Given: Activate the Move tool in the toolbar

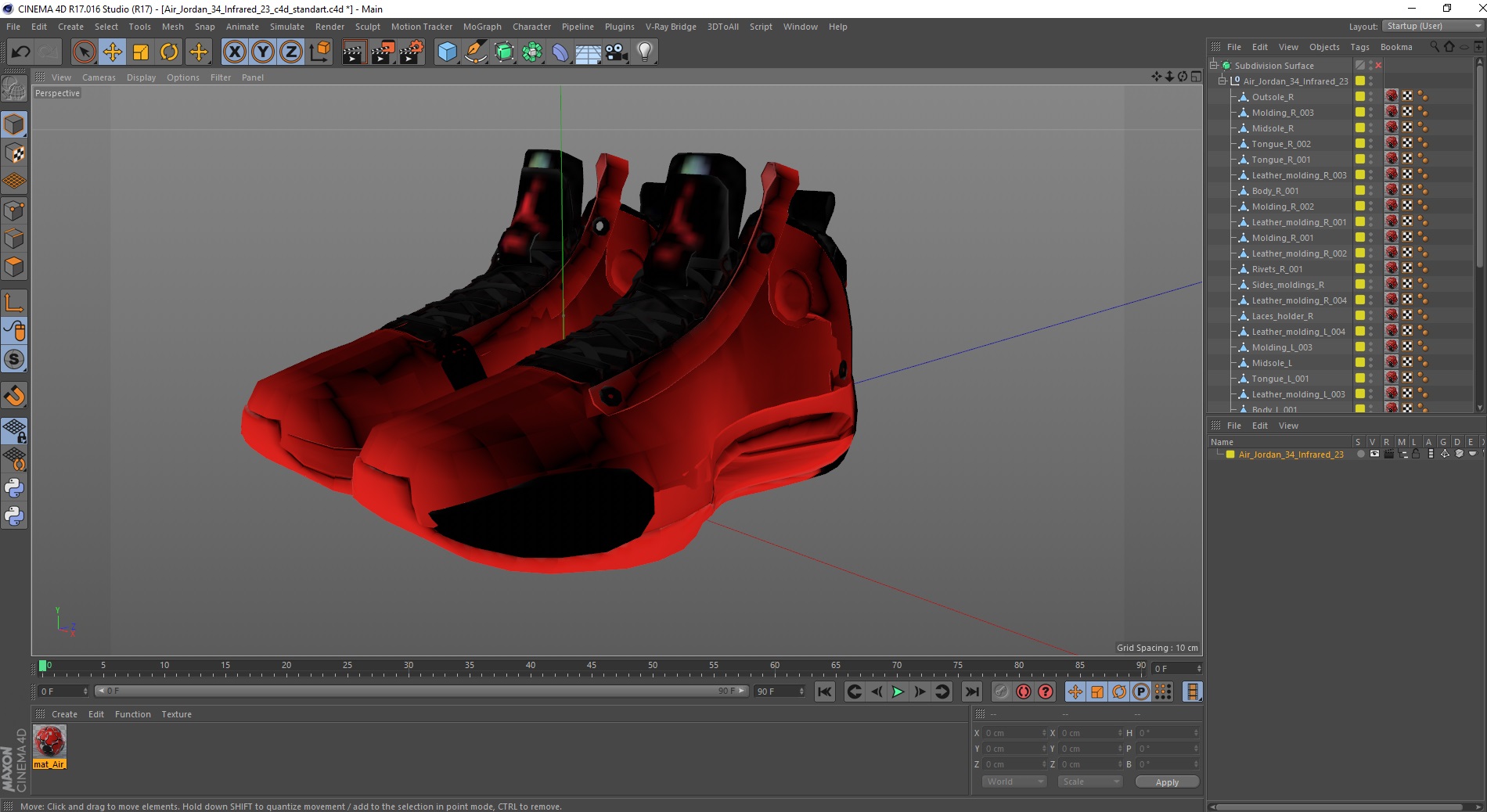Looking at the screenshot, I should point(112,52).
